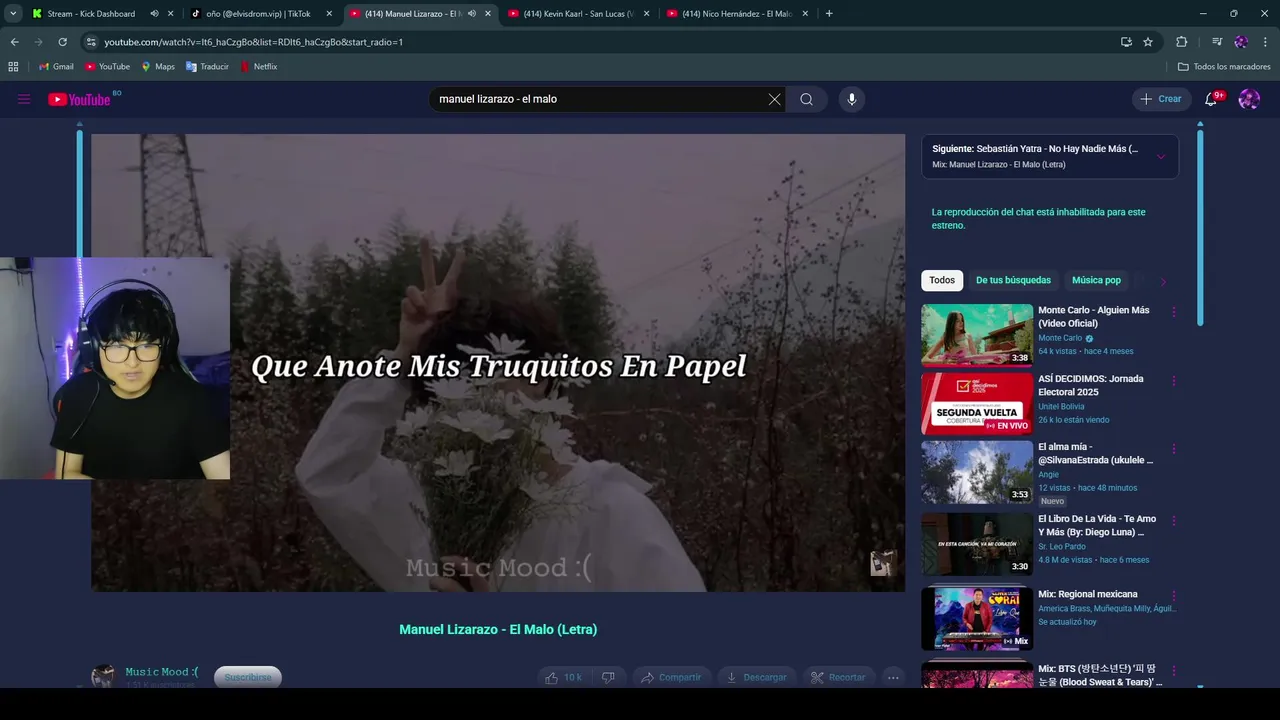Open Music Mood channel avatar
This screenshot has width=1280, height=720.
click(103, 676)
